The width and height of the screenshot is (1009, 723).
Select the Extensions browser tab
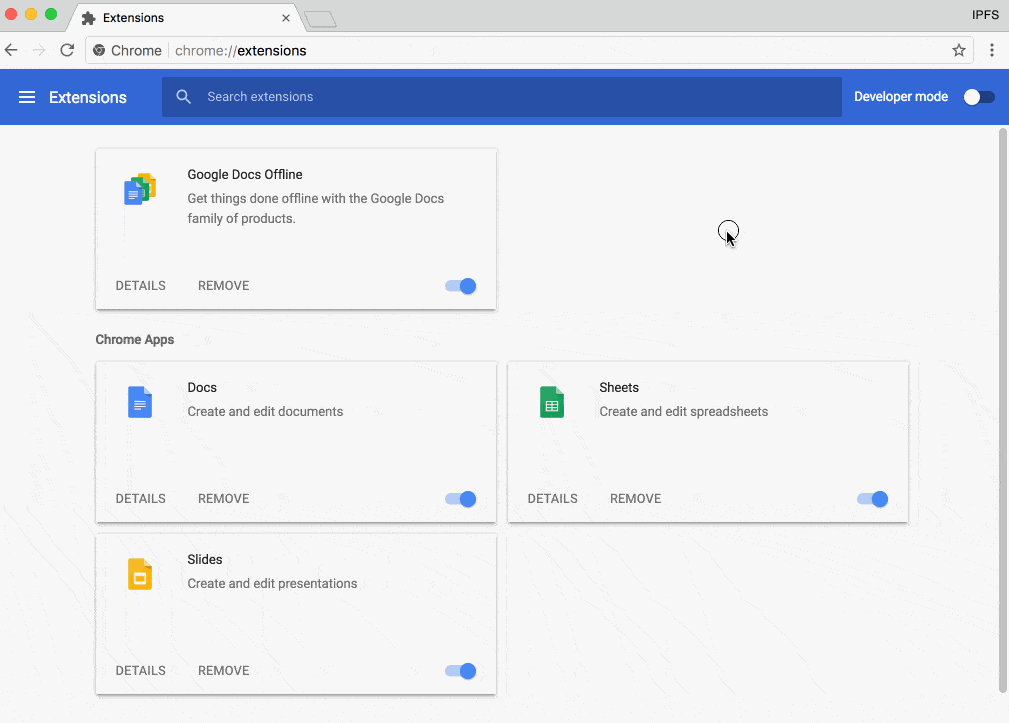pos(180,18)
